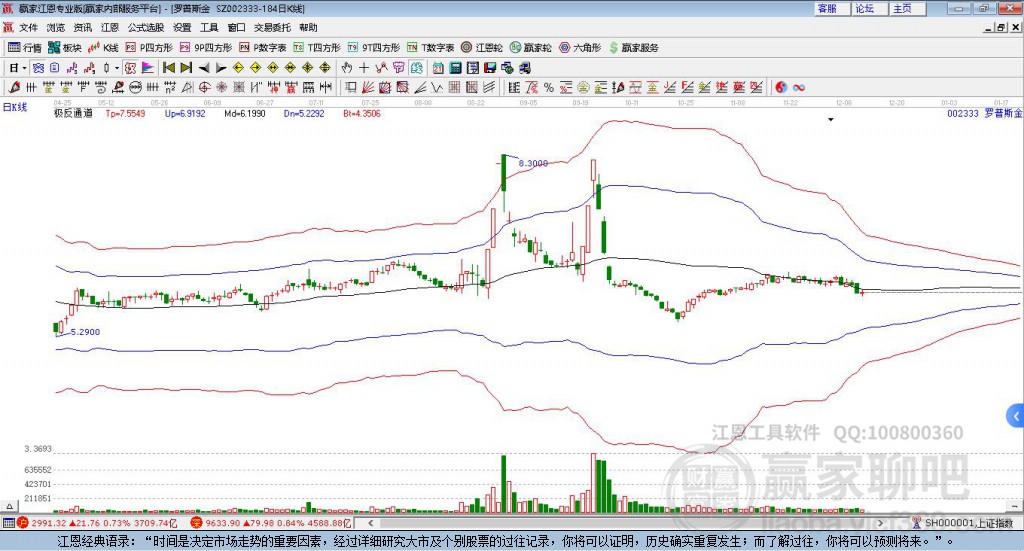1024x551 pixels.
Task: Click the 极反通道 indicator name
Action: click(73, 114)
